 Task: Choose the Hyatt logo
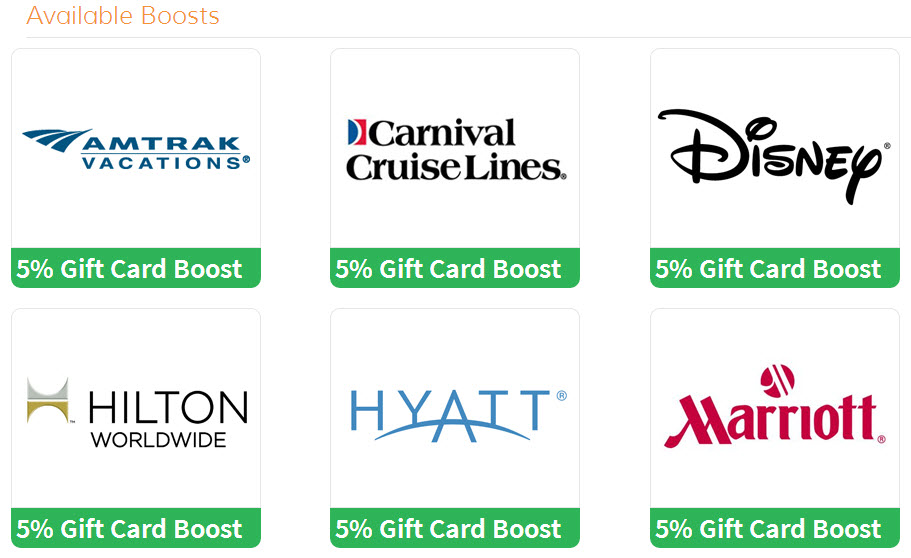pyautogui.click(x=458, y=416)
